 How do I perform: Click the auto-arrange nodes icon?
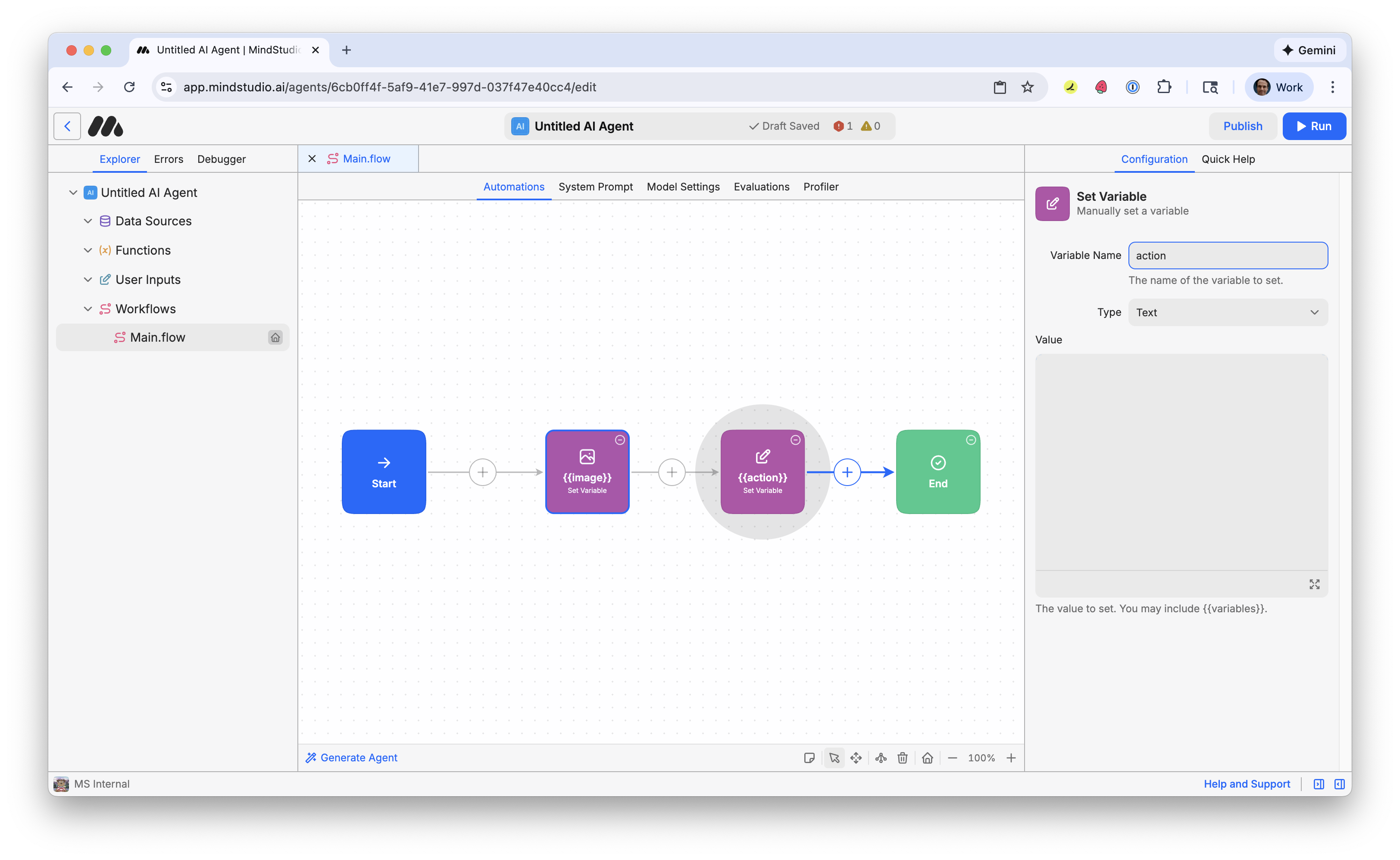[881, 757]
